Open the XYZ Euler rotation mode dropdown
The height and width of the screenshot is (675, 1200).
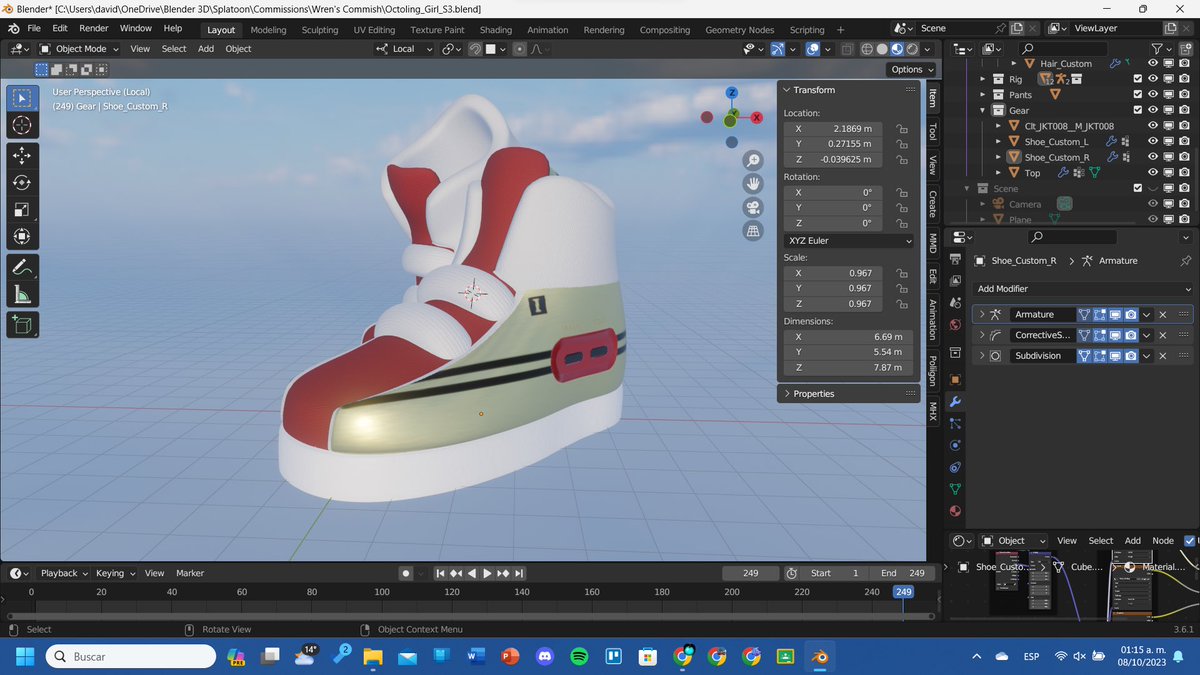point(849,241)
